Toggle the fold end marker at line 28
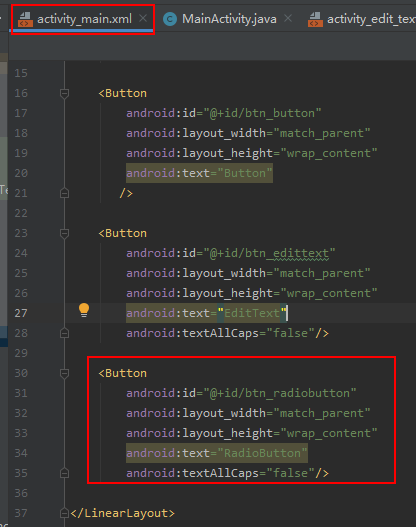The image size is (416, 527). pyautogui.click(x=65, y=333)
